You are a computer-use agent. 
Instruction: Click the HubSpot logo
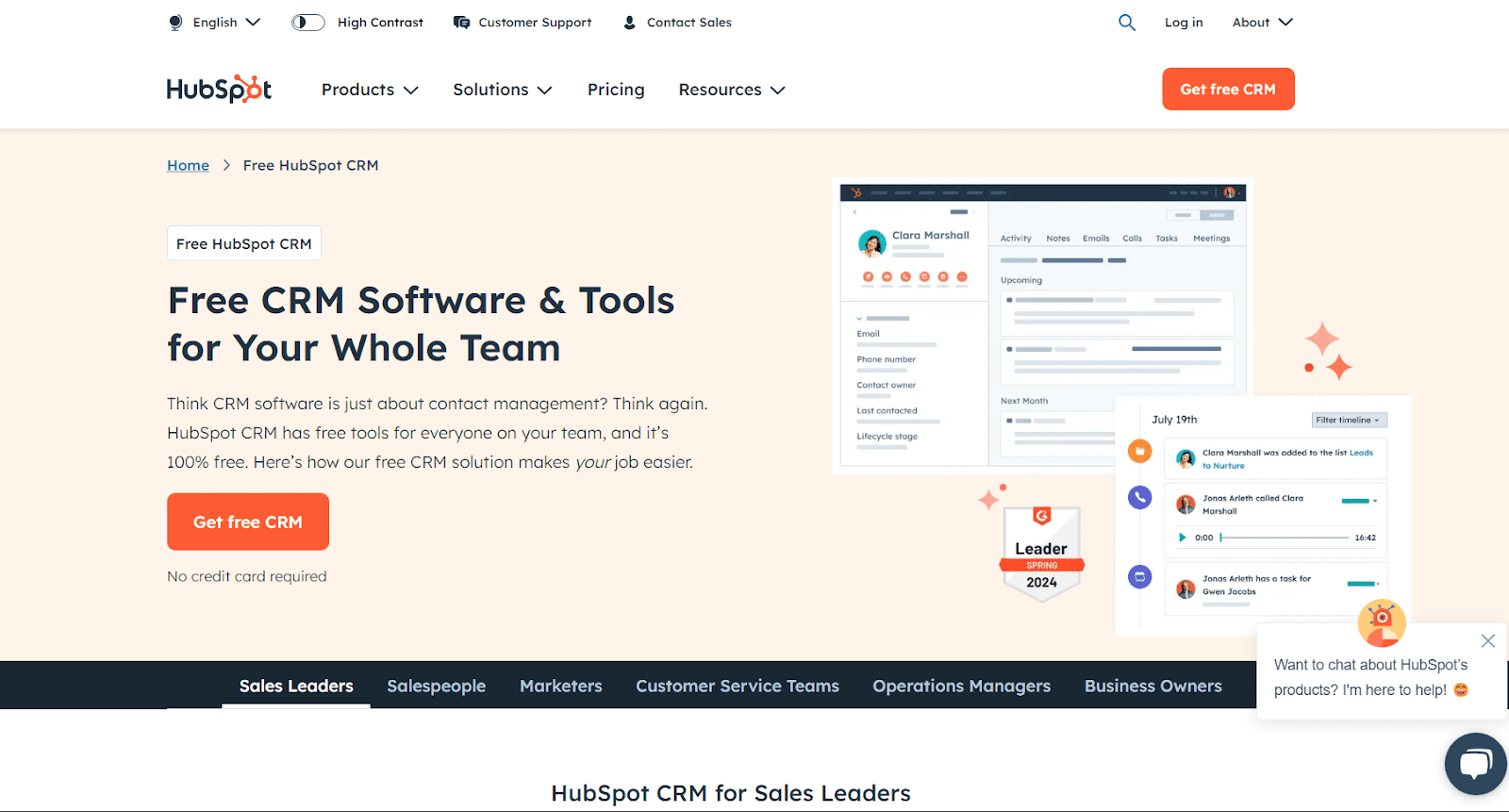[219, 90]
